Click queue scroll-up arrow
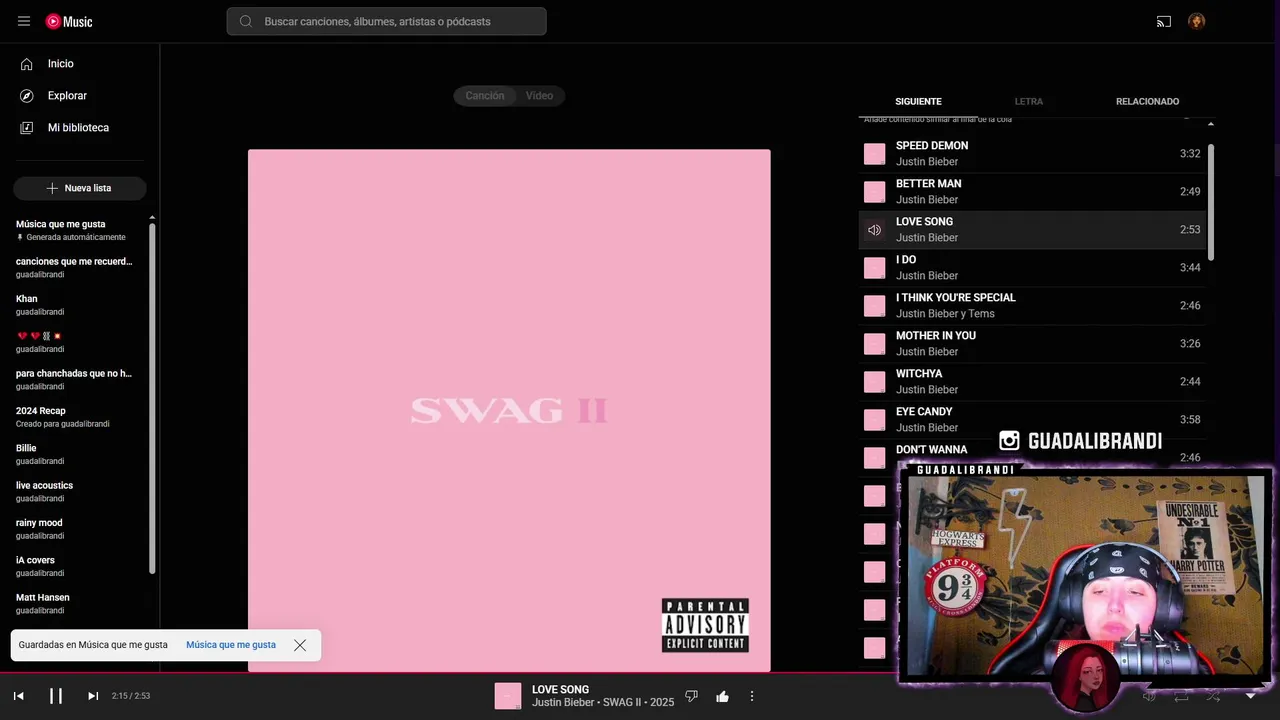The height and width of the screenshot is (720, 1280). (x=1211, y=124)
